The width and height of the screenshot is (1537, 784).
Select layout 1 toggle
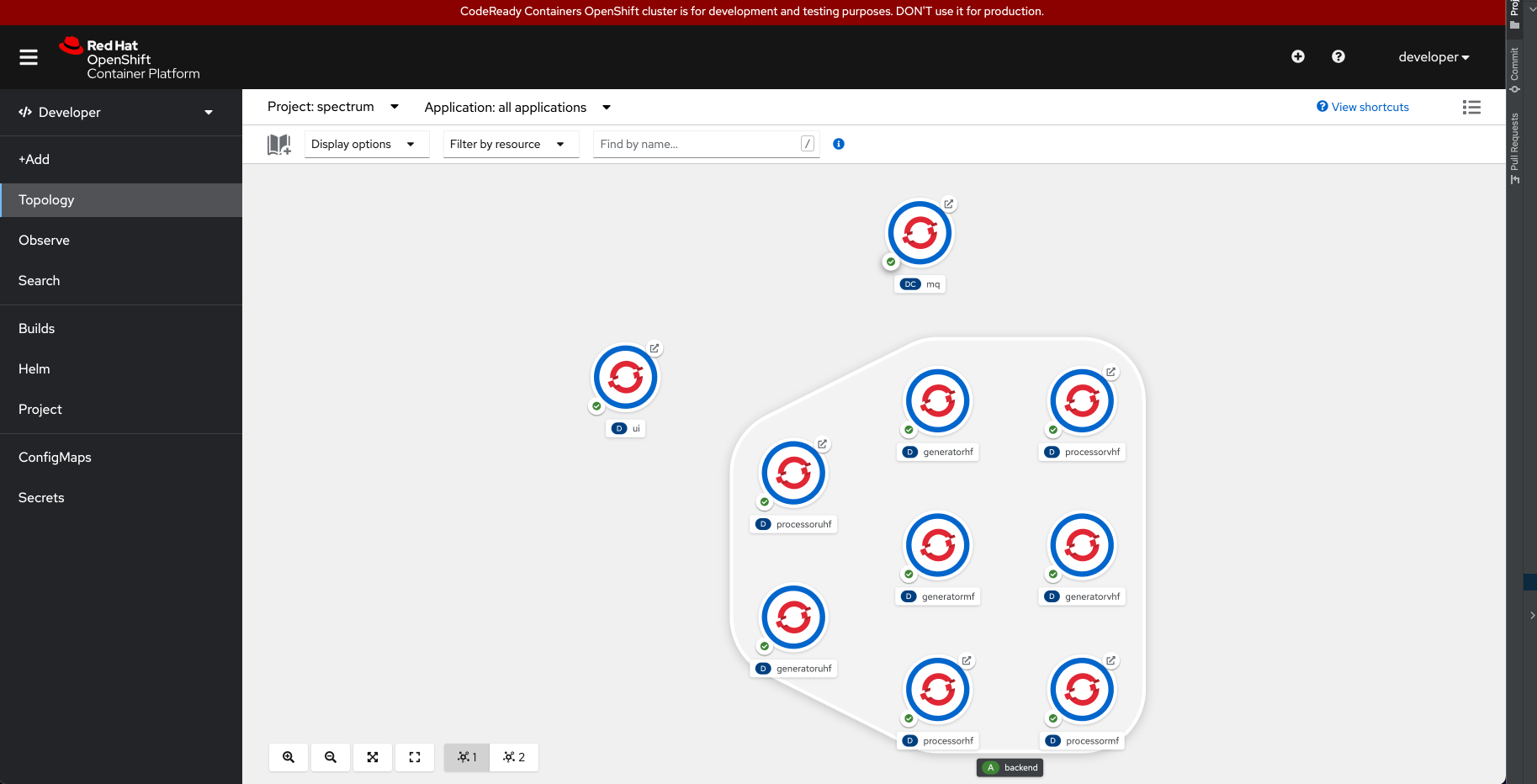coord(467,757)
